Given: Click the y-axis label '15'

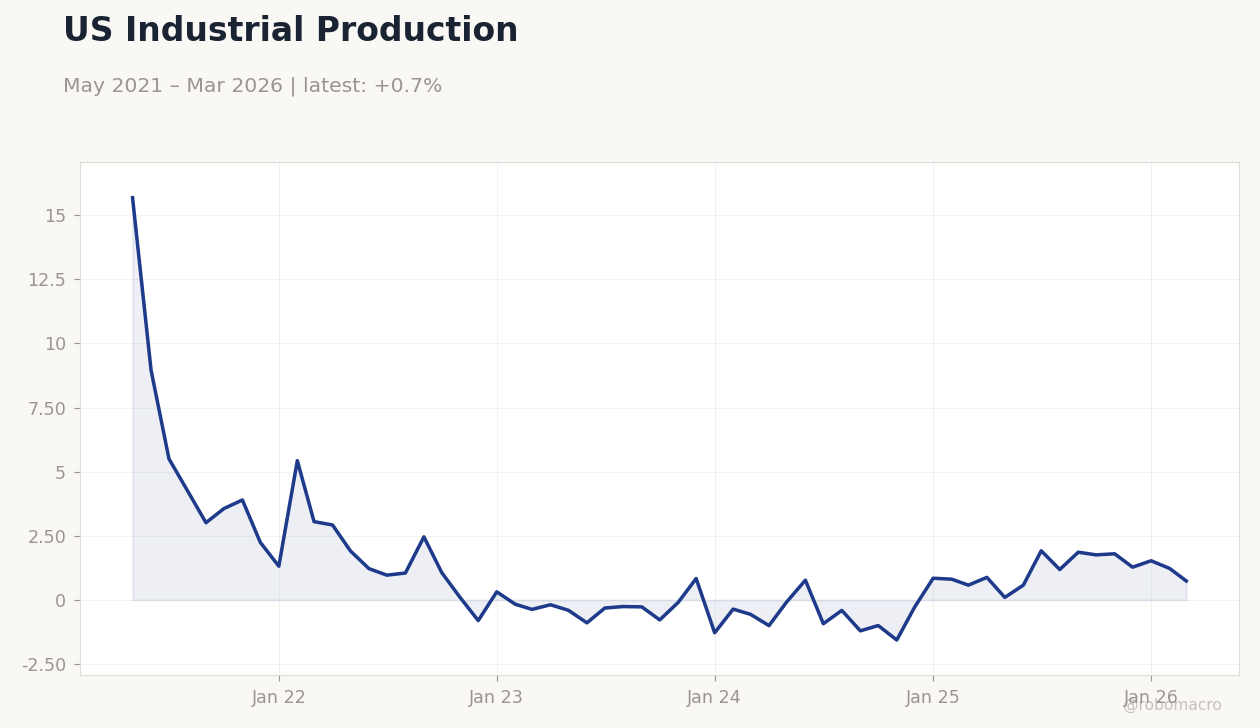Looking at the screenshot, I should (55, 216).
